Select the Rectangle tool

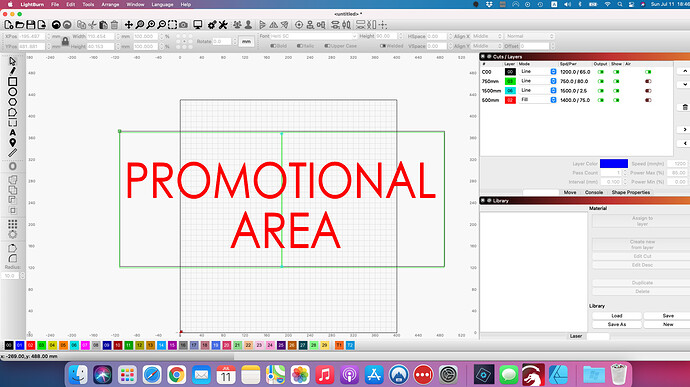(13, 81)
